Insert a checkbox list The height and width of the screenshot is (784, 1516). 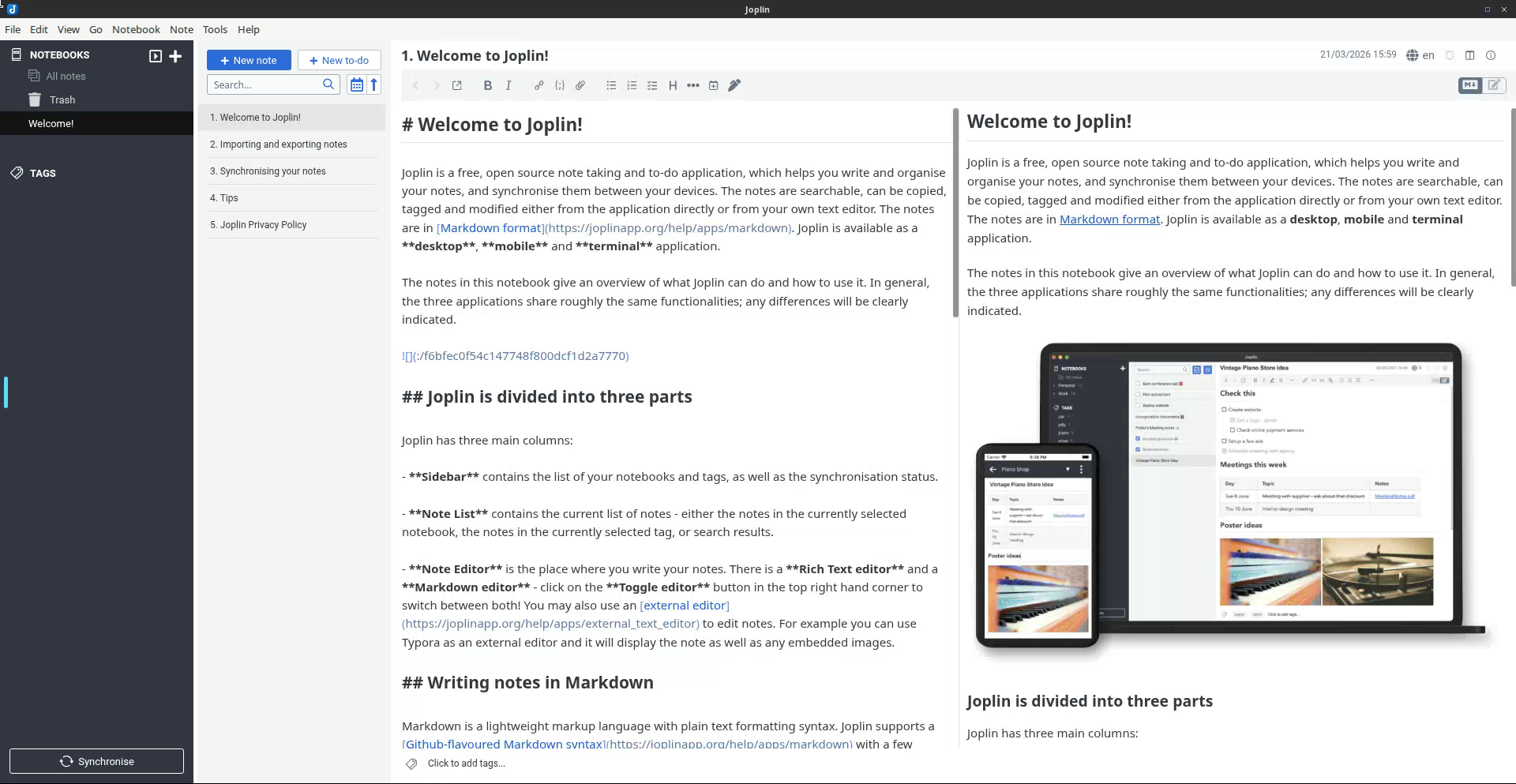click(652, 85)
